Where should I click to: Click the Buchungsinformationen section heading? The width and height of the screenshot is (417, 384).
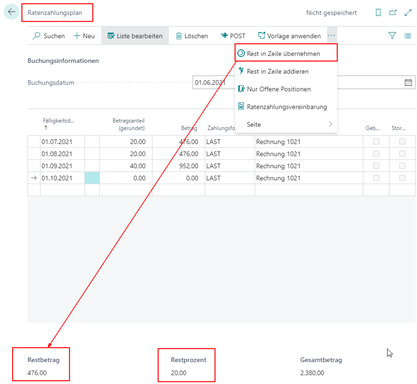coord(63,61)
